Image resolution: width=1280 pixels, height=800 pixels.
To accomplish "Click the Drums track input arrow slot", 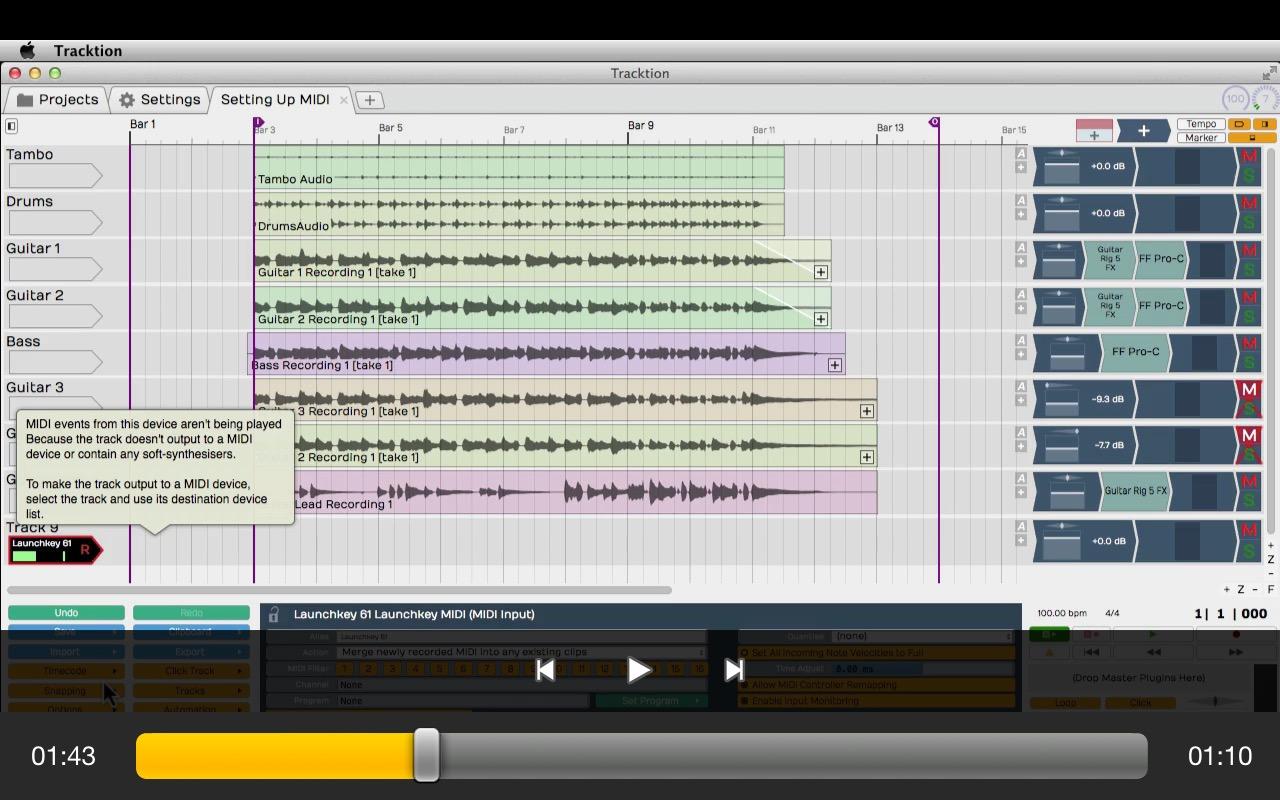I will pos(55,222).
